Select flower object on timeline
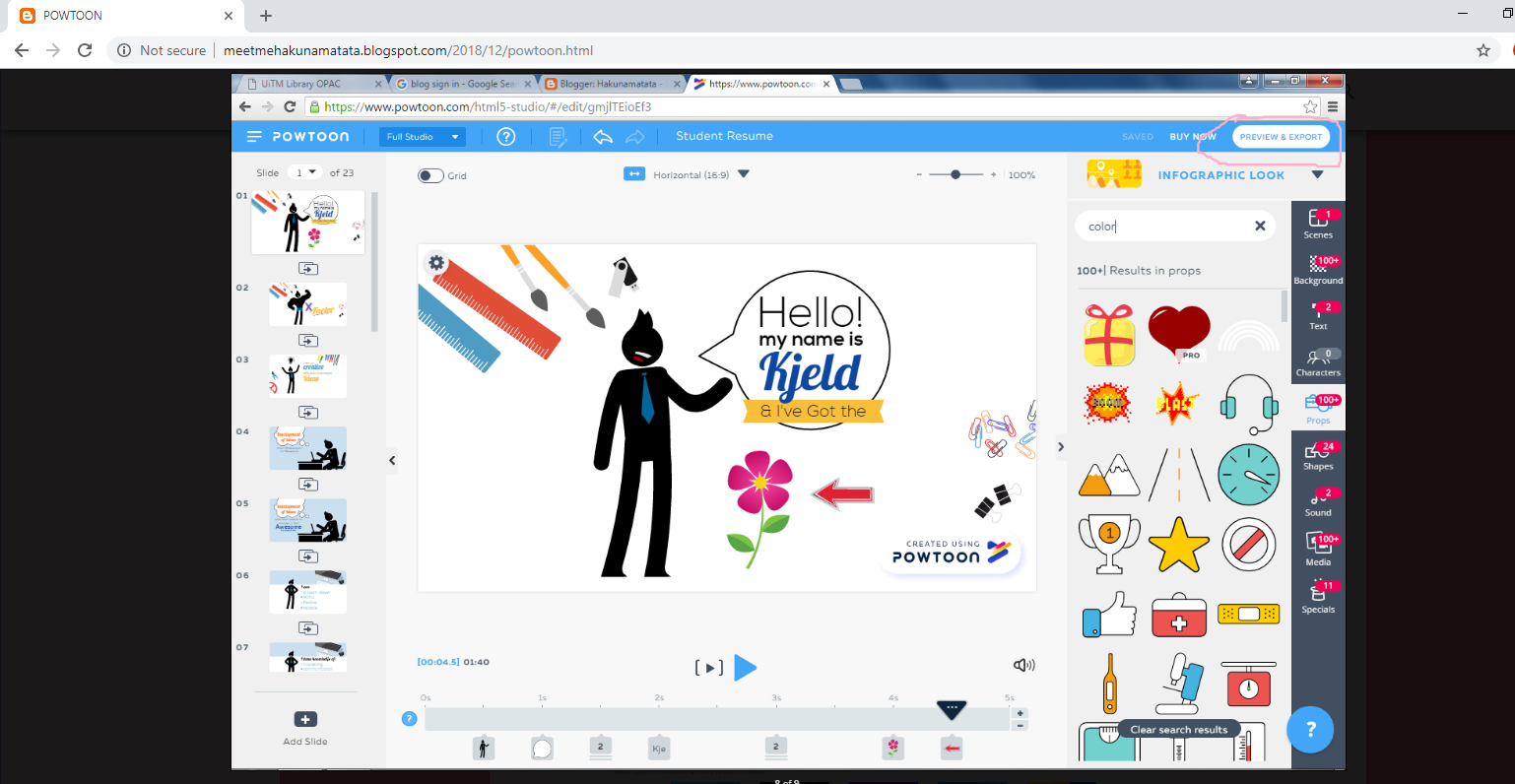Image resolution: width=1515 pixels, height=784 pixels. tap(892, 749)
